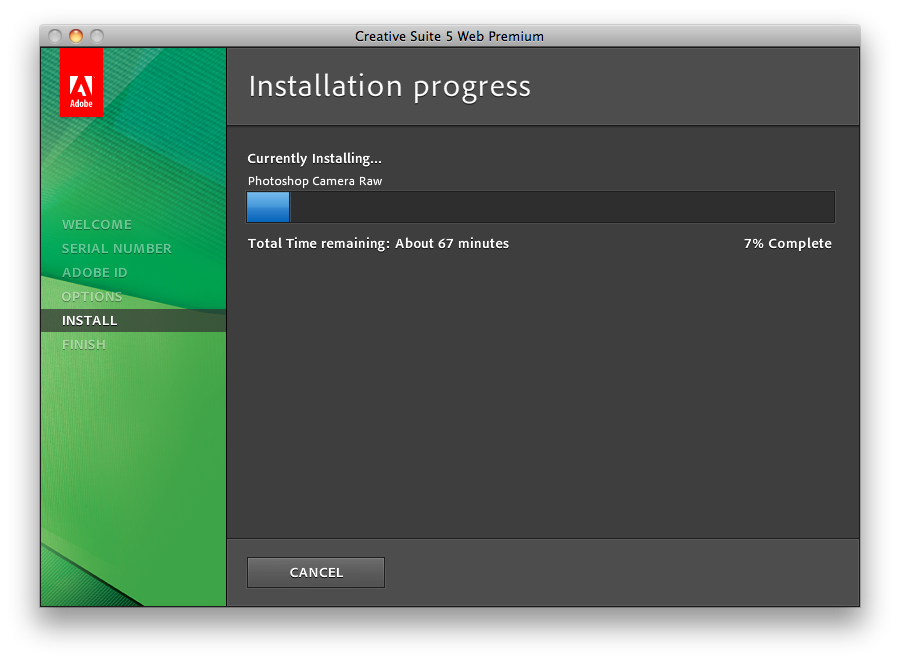Screen dimensions: 900x662
Task: Click the gray zoom window button
Action: [97, 36]
